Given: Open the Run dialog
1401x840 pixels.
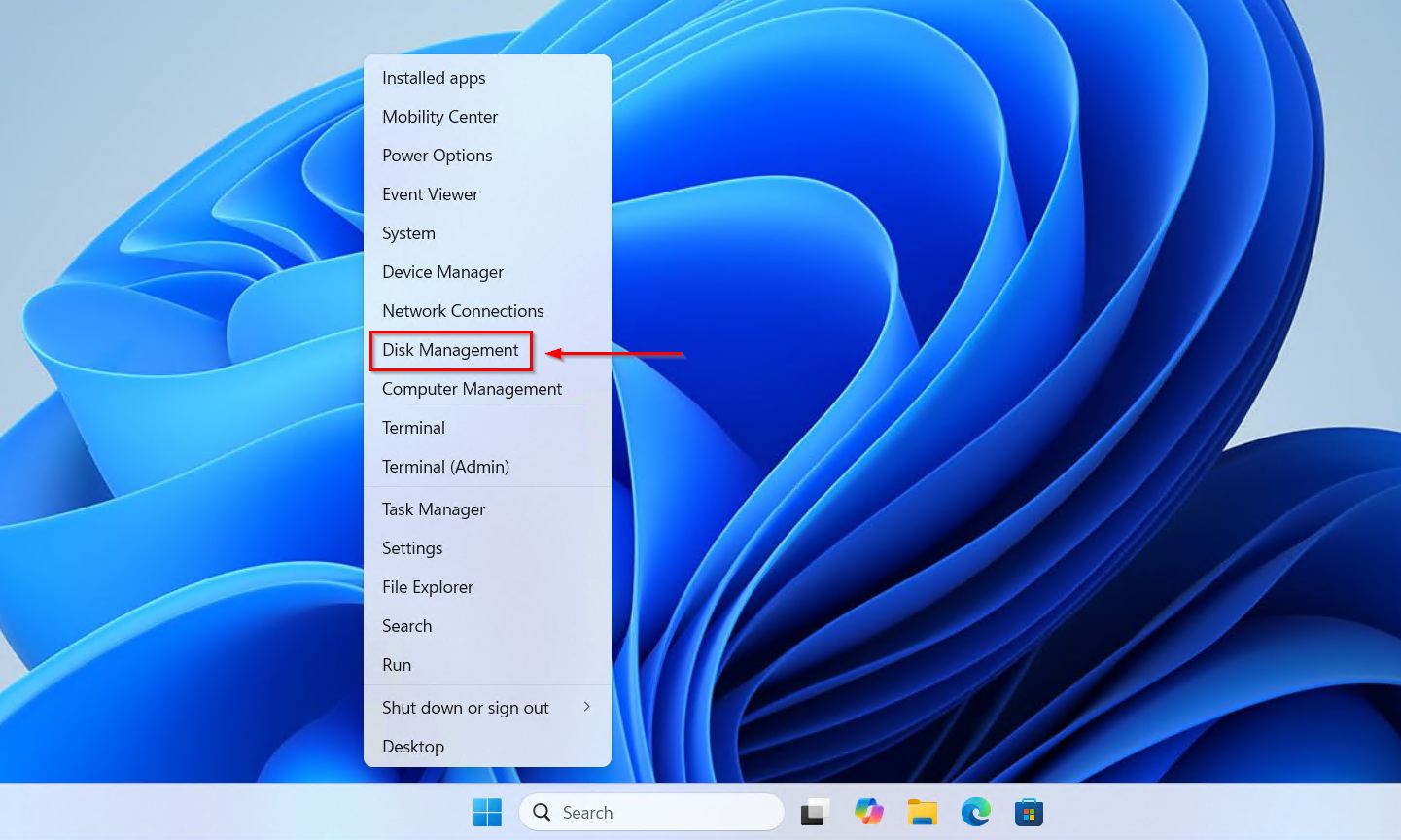Looking at the screenshot, I should click(397, 665).
